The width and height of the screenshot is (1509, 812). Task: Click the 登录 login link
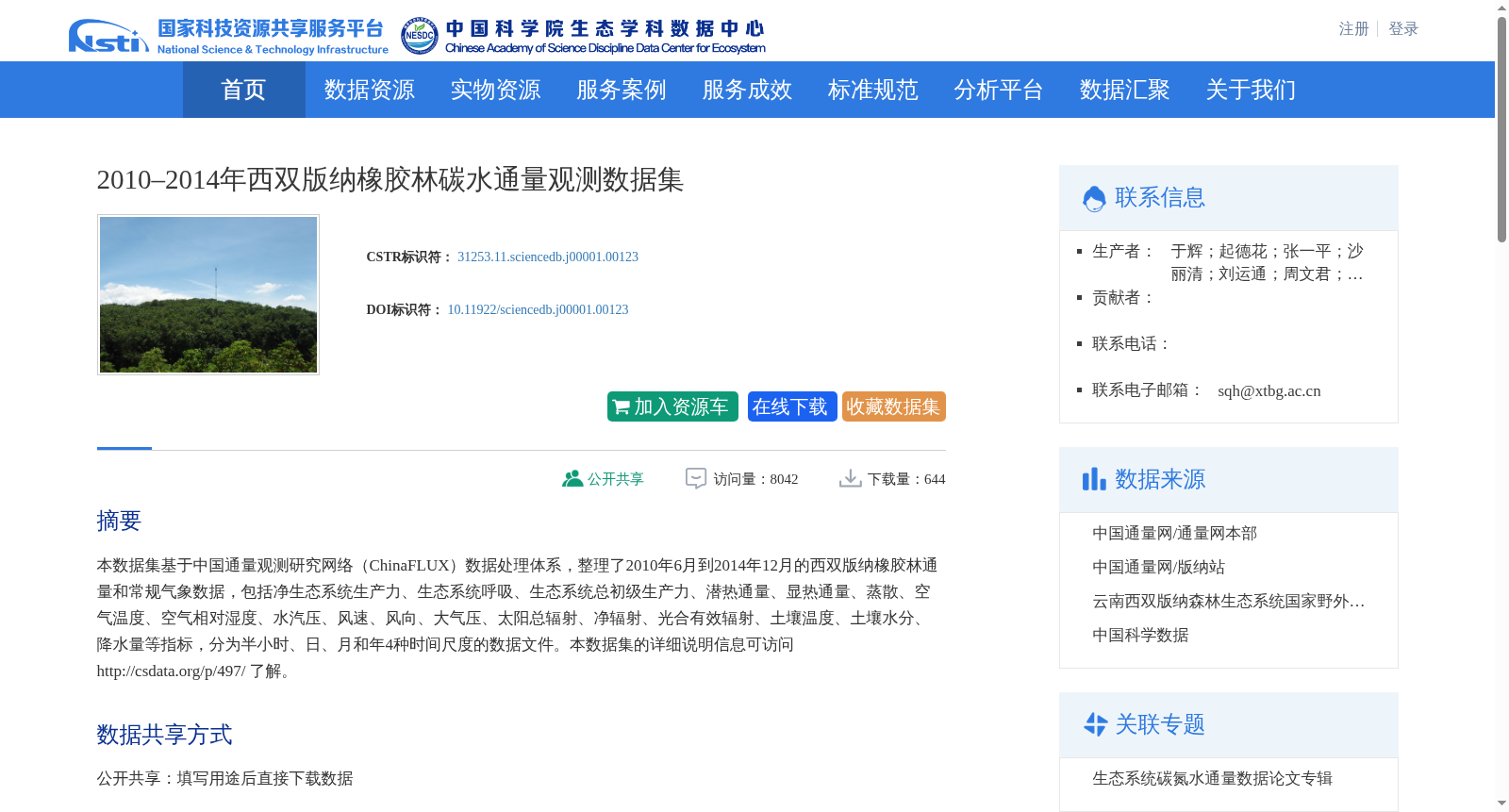(1403, 28)
